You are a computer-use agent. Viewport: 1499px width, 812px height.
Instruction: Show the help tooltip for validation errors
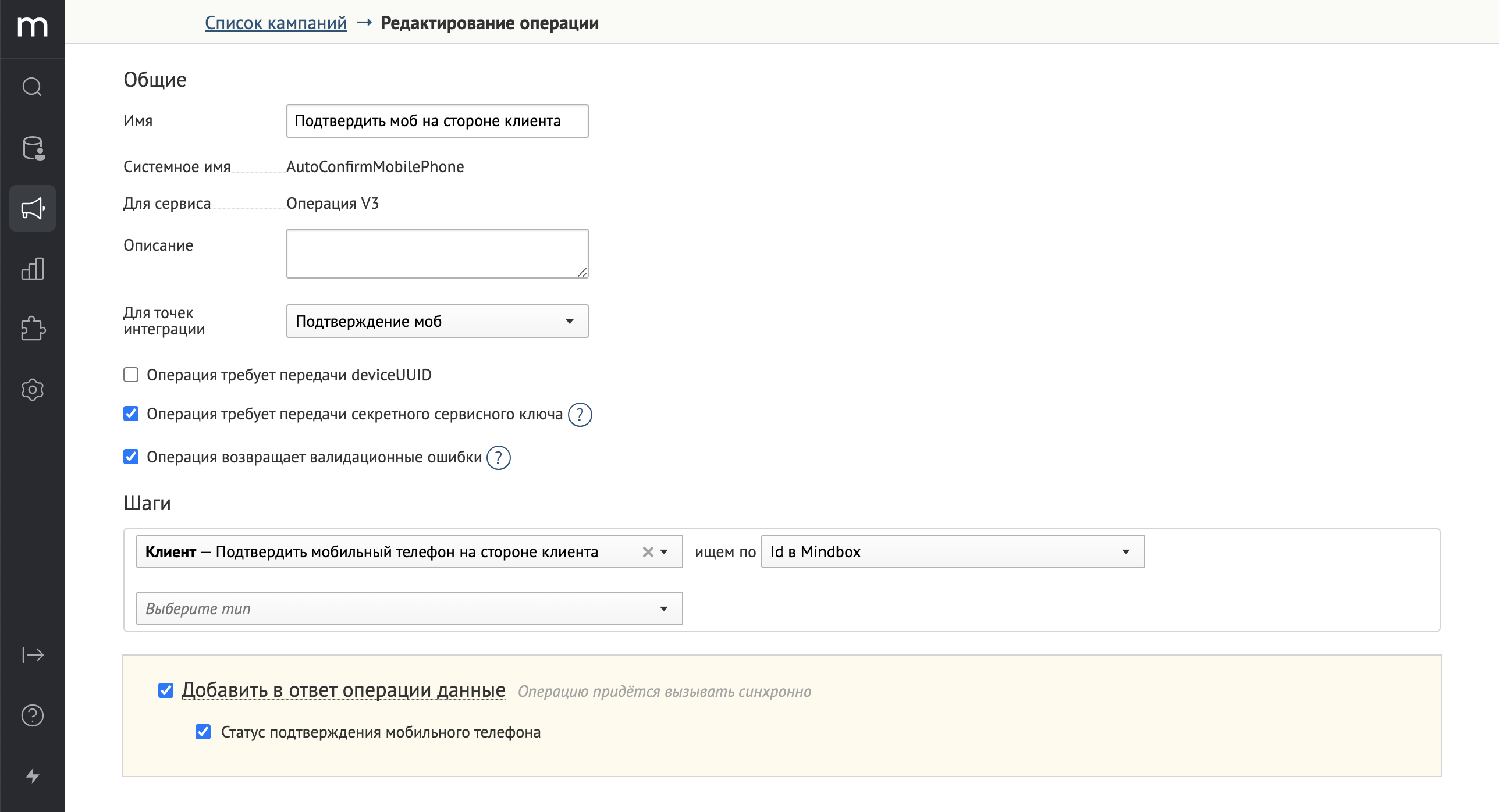pyautogui.click(x=498, y=458)
